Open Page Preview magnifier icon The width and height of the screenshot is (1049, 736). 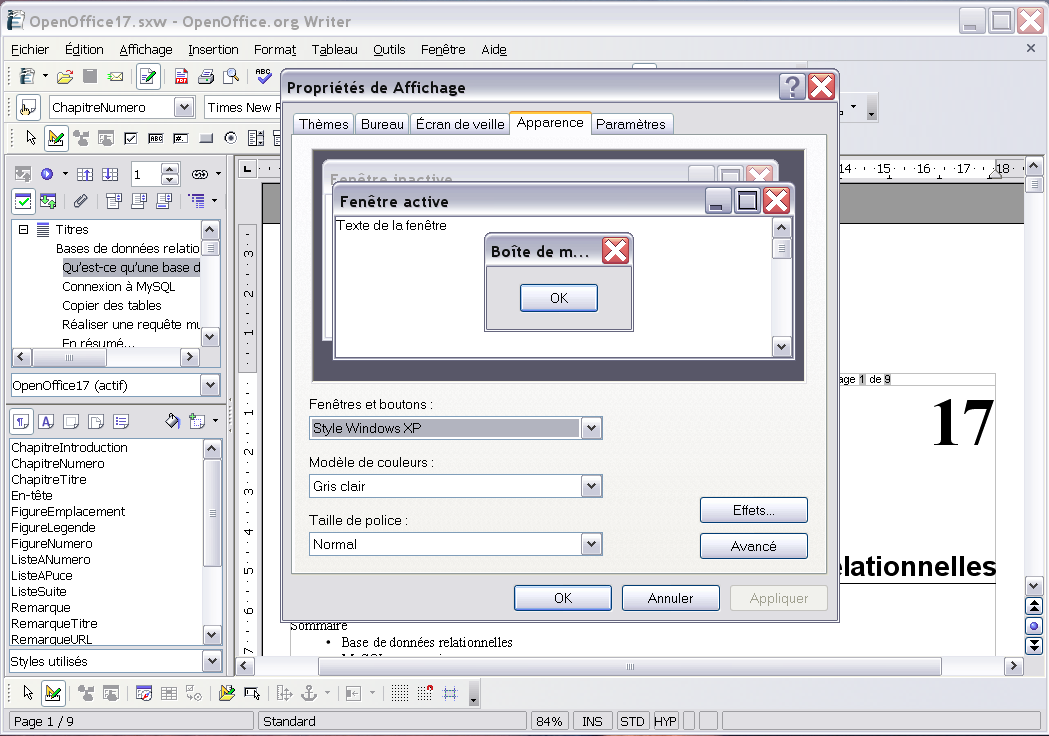231,77
